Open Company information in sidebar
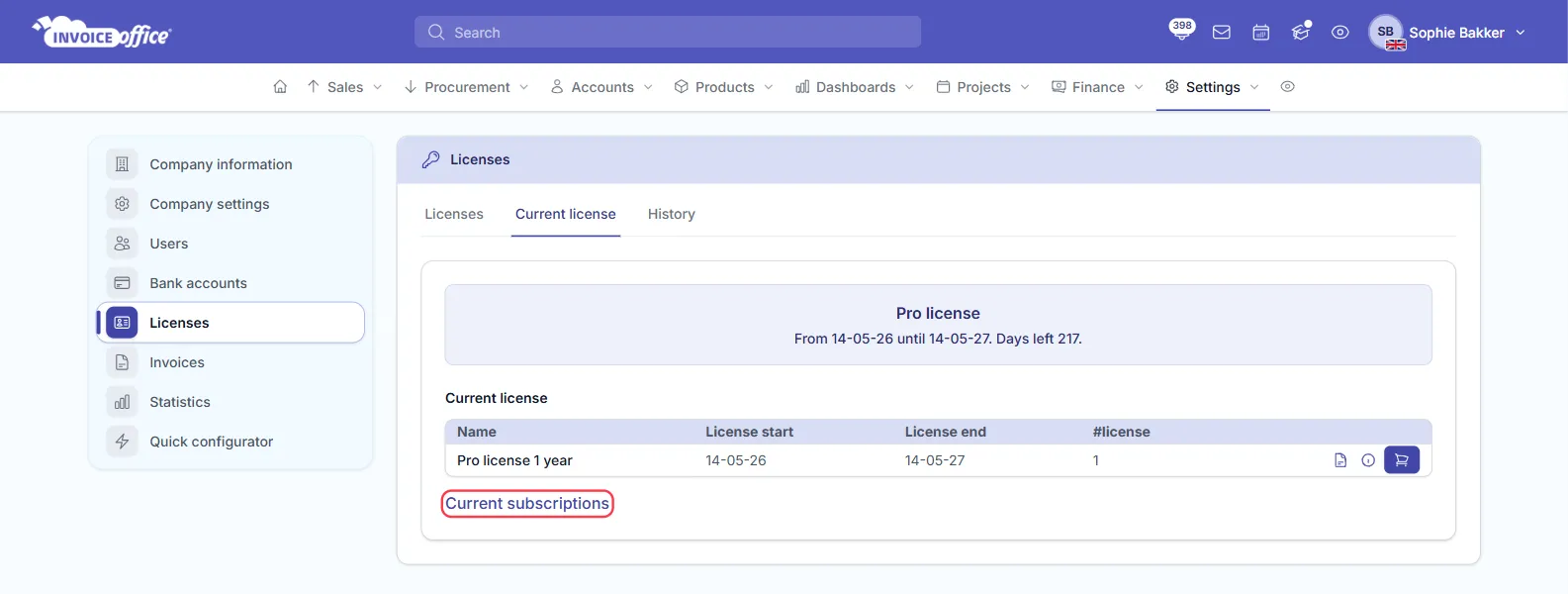This screenshot has width=1568, height=594. (x=221, y=164)
